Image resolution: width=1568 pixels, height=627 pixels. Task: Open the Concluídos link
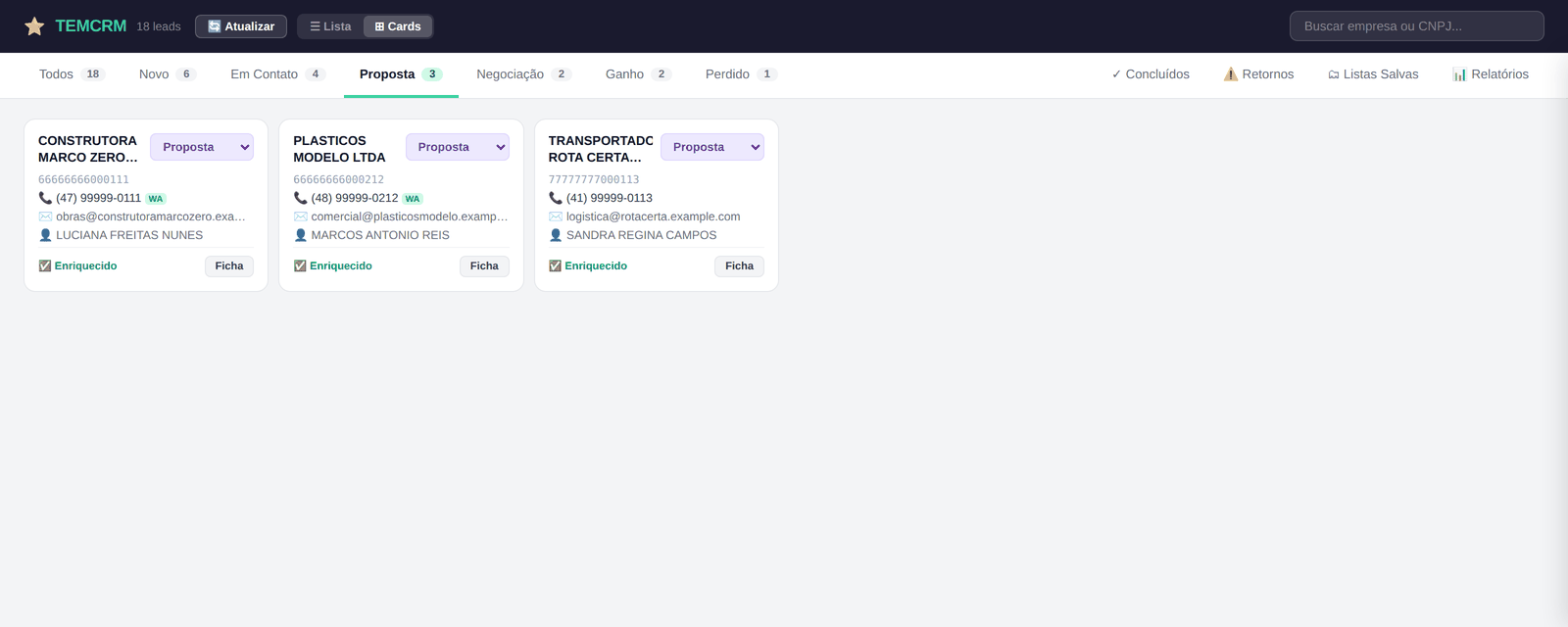1151,74
